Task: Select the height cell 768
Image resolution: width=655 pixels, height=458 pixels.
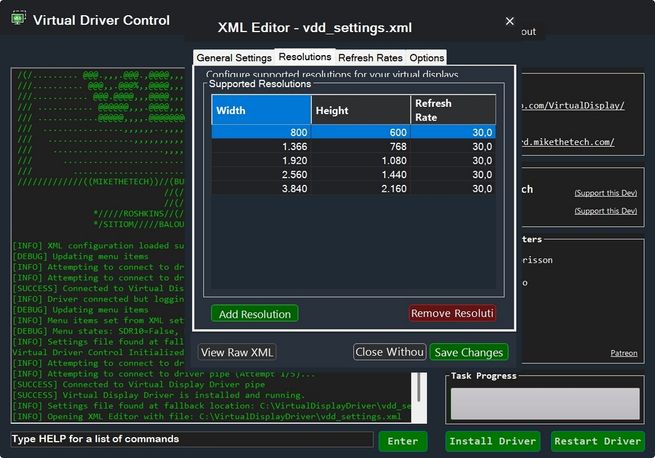Action: click(x=361, y=147)
